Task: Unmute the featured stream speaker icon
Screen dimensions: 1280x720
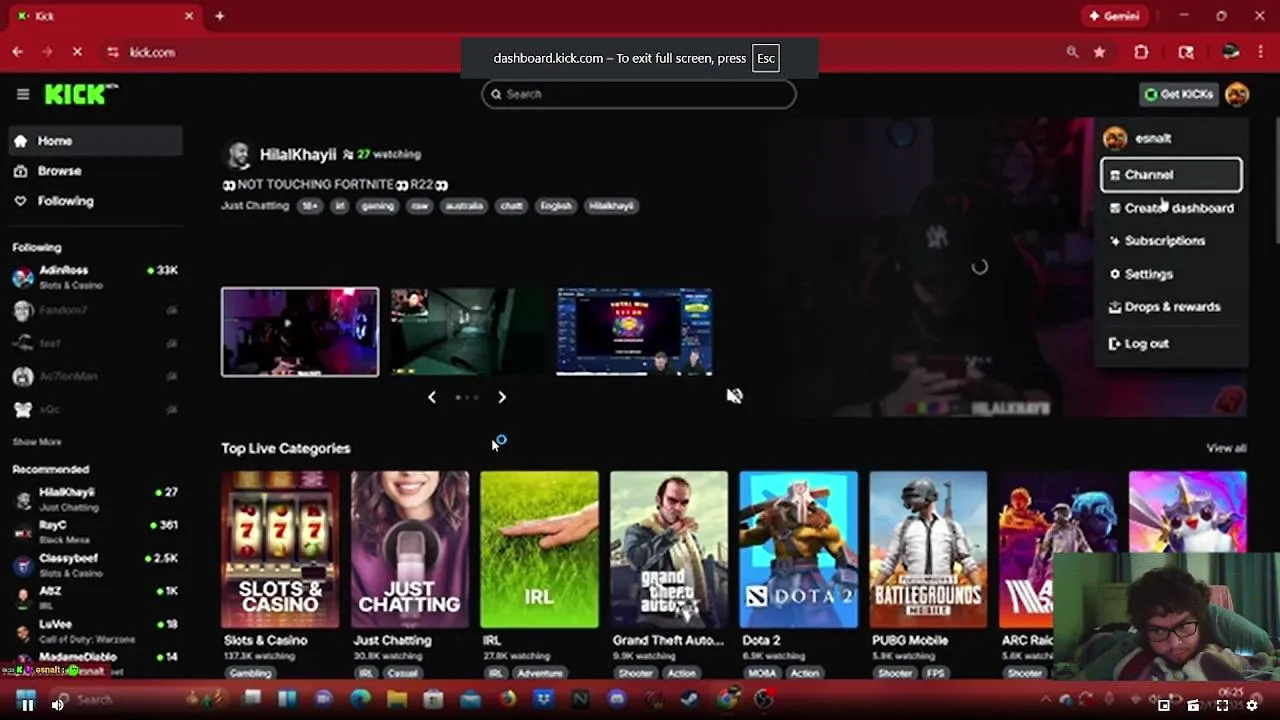Action: (735, 396)
